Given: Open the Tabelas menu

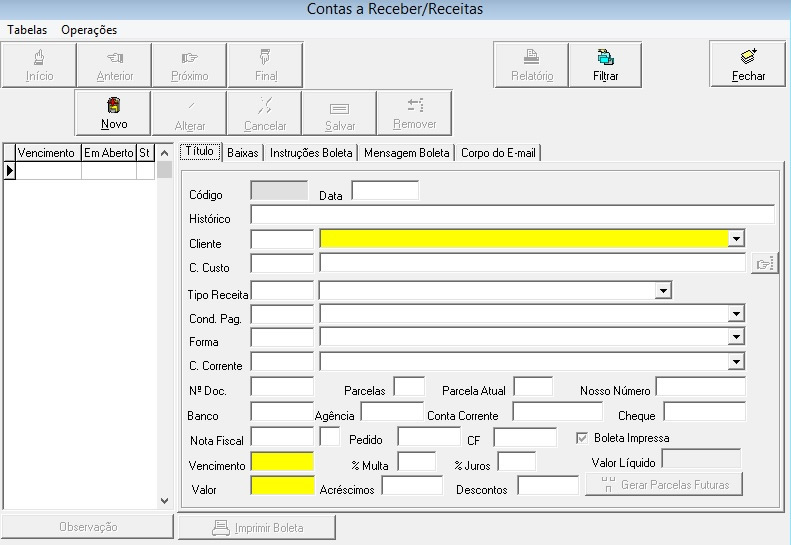Looking at the screenshot, I should click(27, 30).
